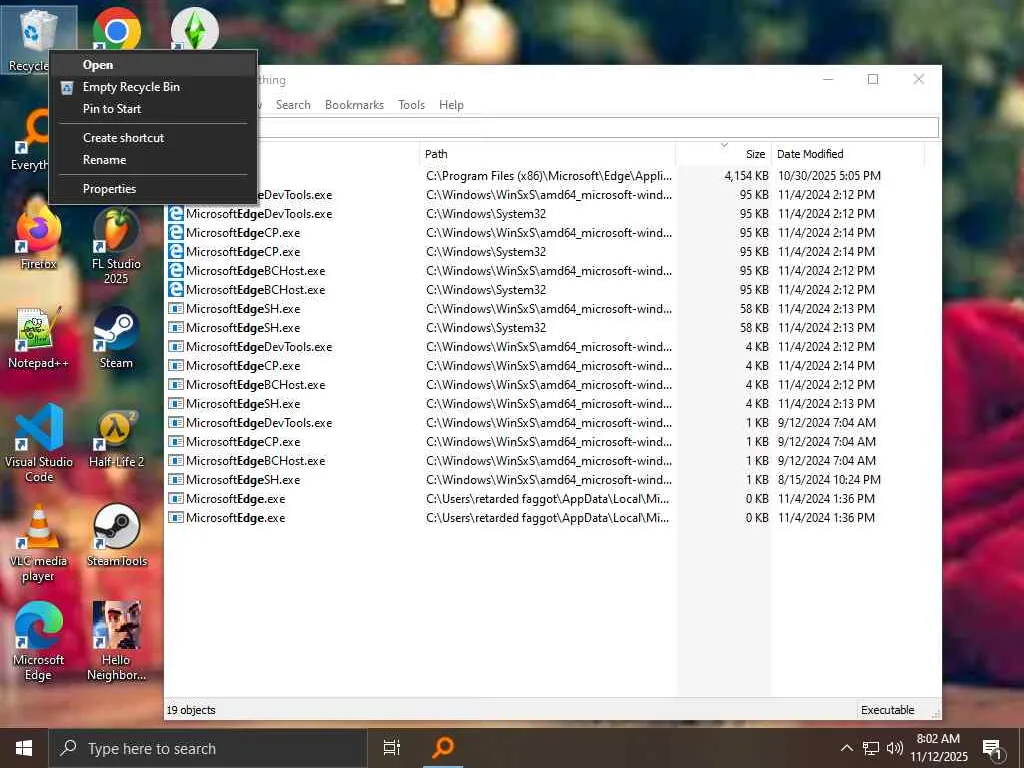Image resolution: width=1024 pixels, height=768 pixels.
Task: Select the Steam desktop shortcut
Action: point(116,338)
